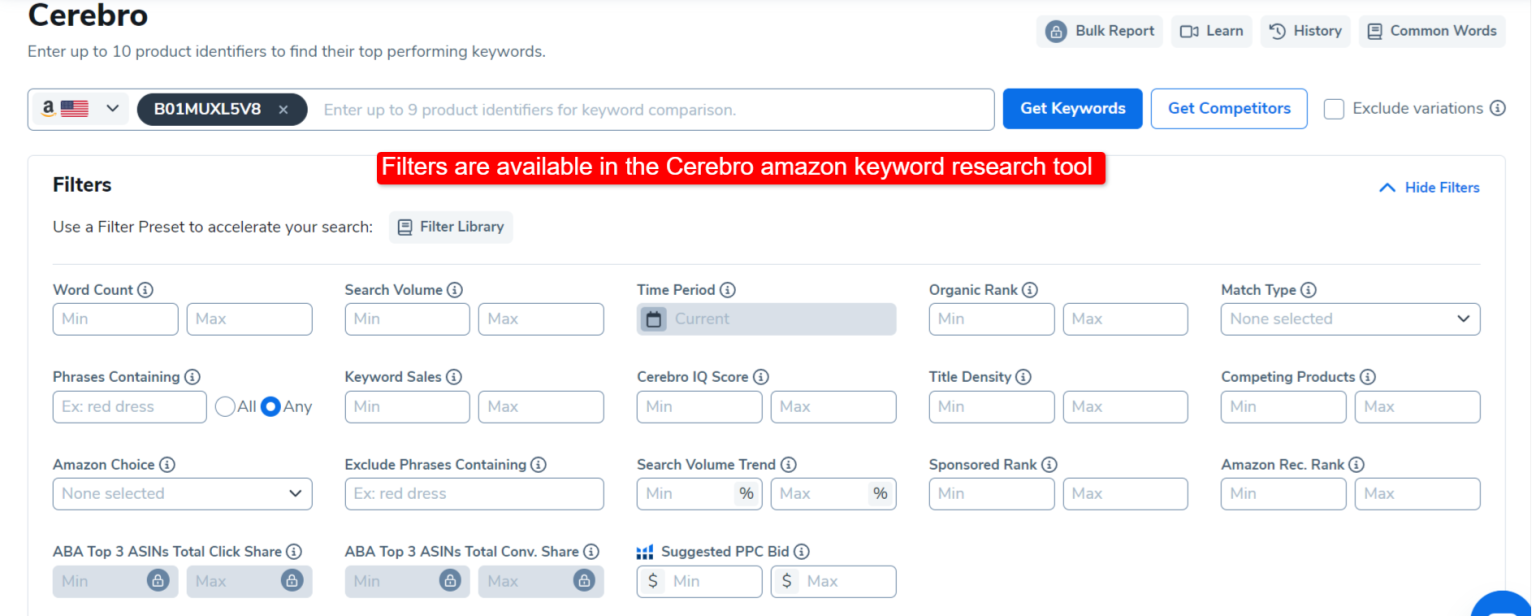
Task: Open the Amazon Choice dropdown
Action: (182, 494)
